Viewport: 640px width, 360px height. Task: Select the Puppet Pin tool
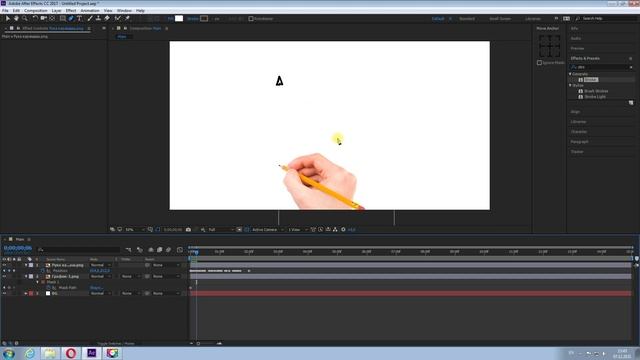click(127, 18)
